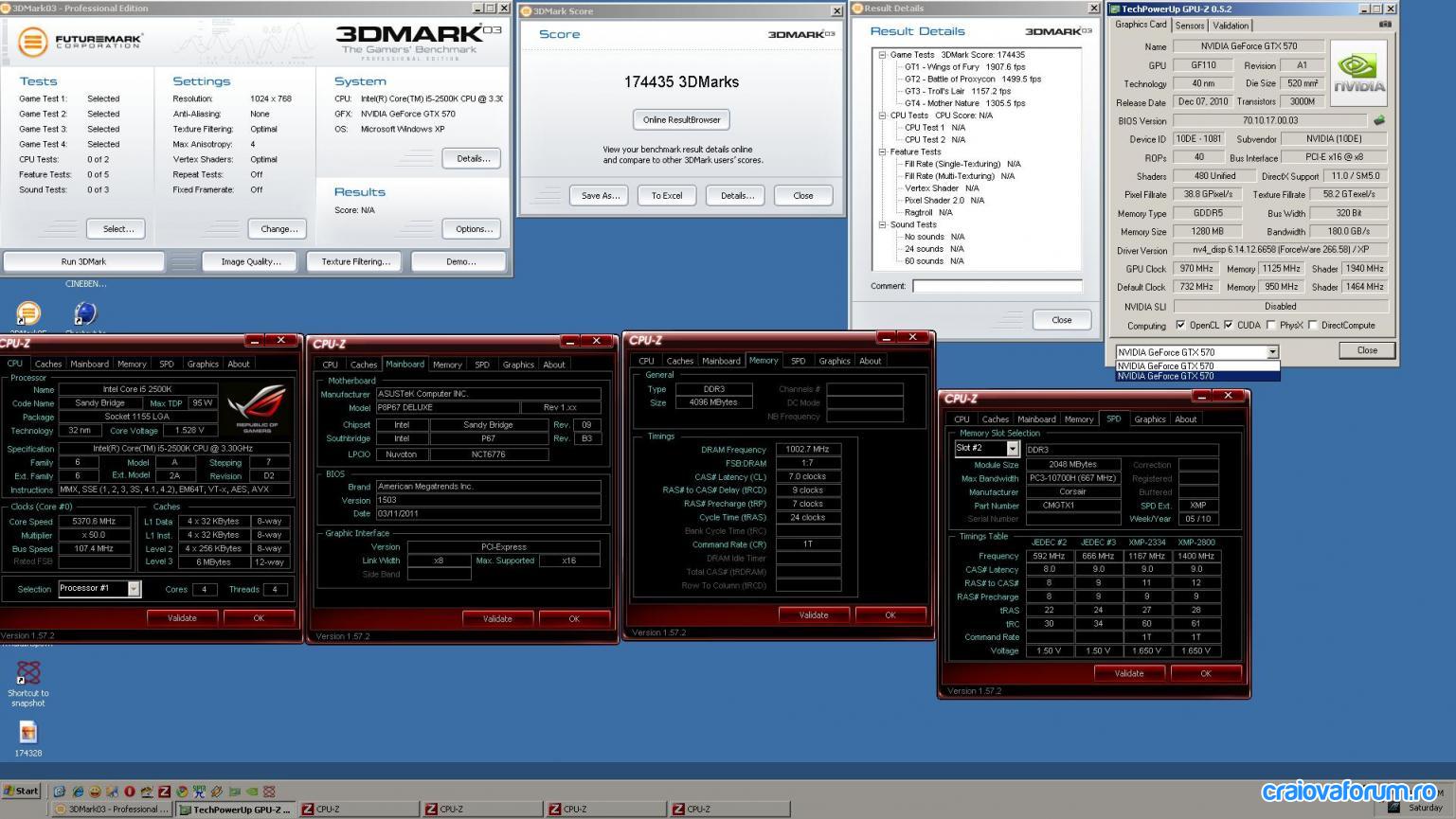Screen dimensions: 1456x819
Task: Switch to TechPowerUp GPU-Z taskbar button
Action: tap(236, 810)
